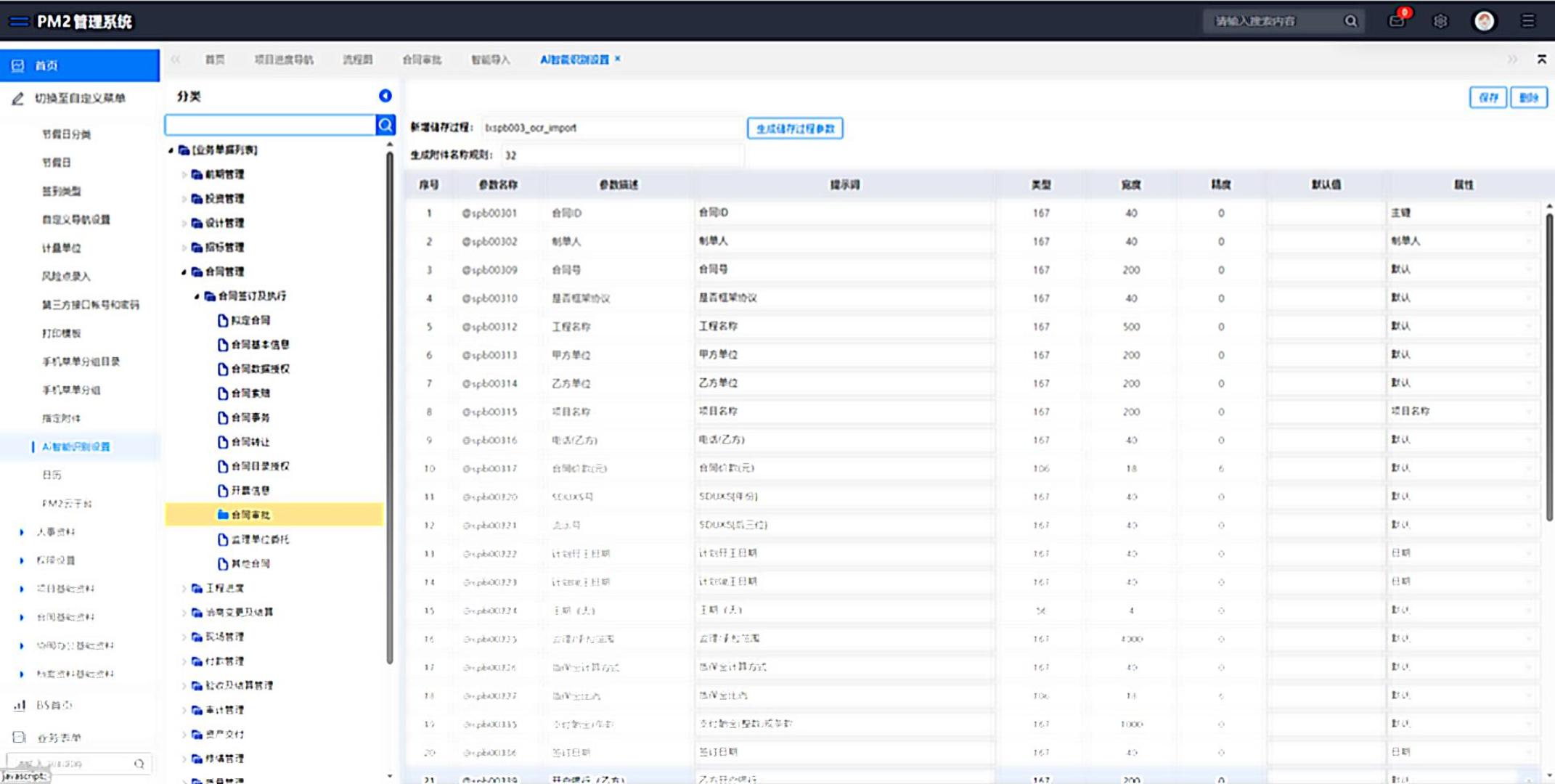Open the settings gear icon in header

point(1440,21)
